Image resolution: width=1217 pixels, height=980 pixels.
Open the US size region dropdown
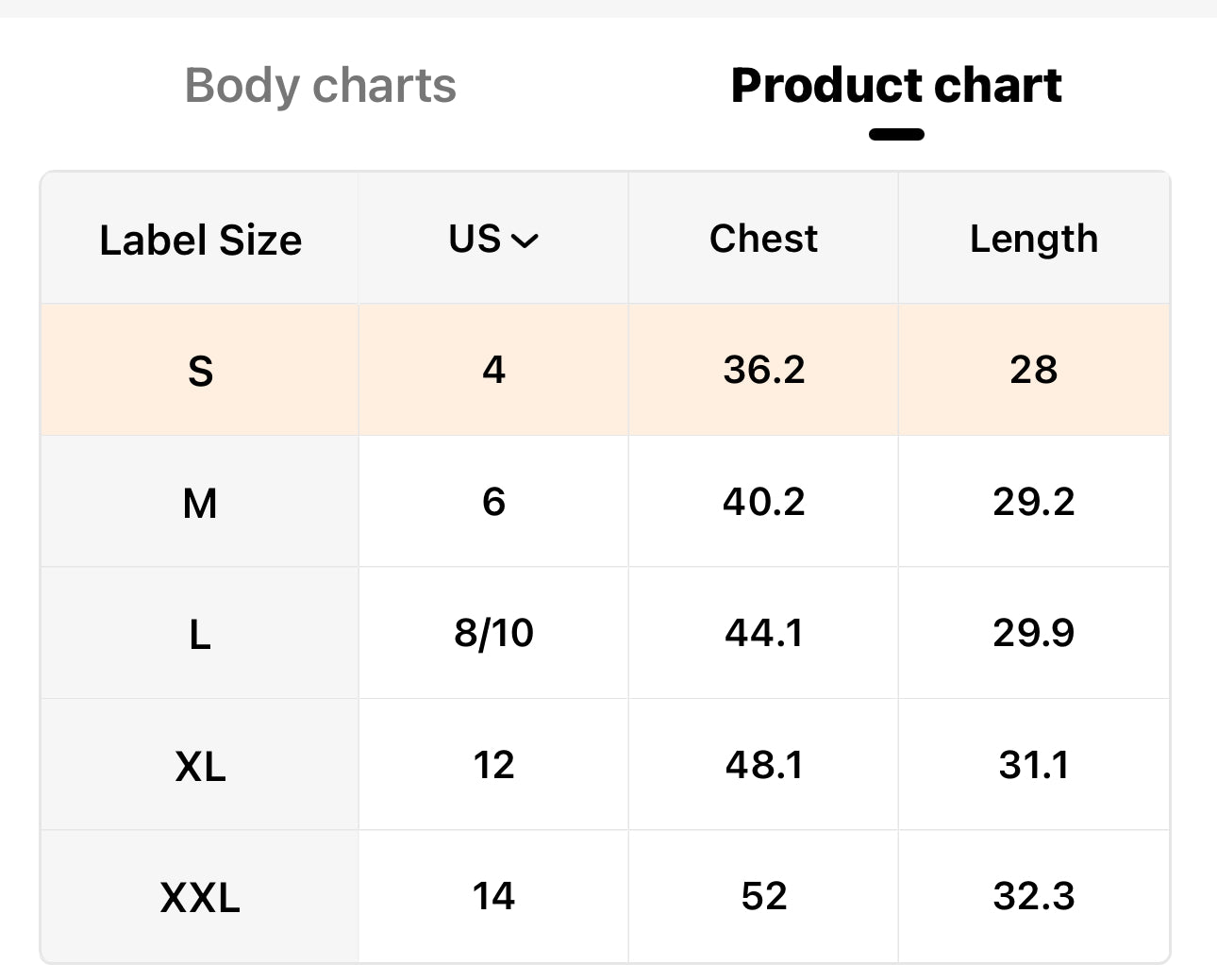click(492, 240)
